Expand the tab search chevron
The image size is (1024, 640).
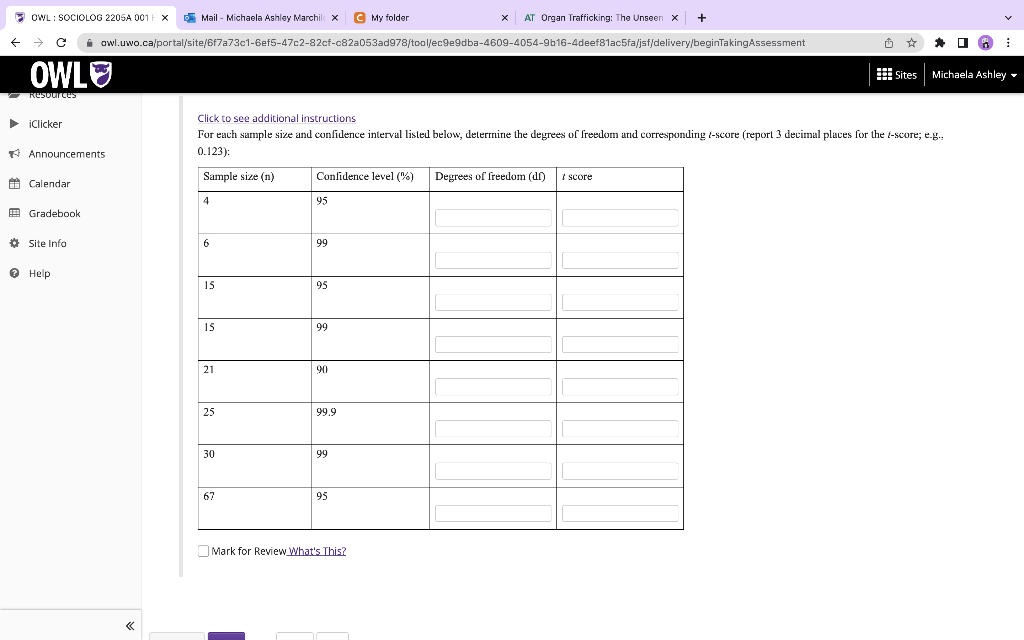[x=1008, y=18]
